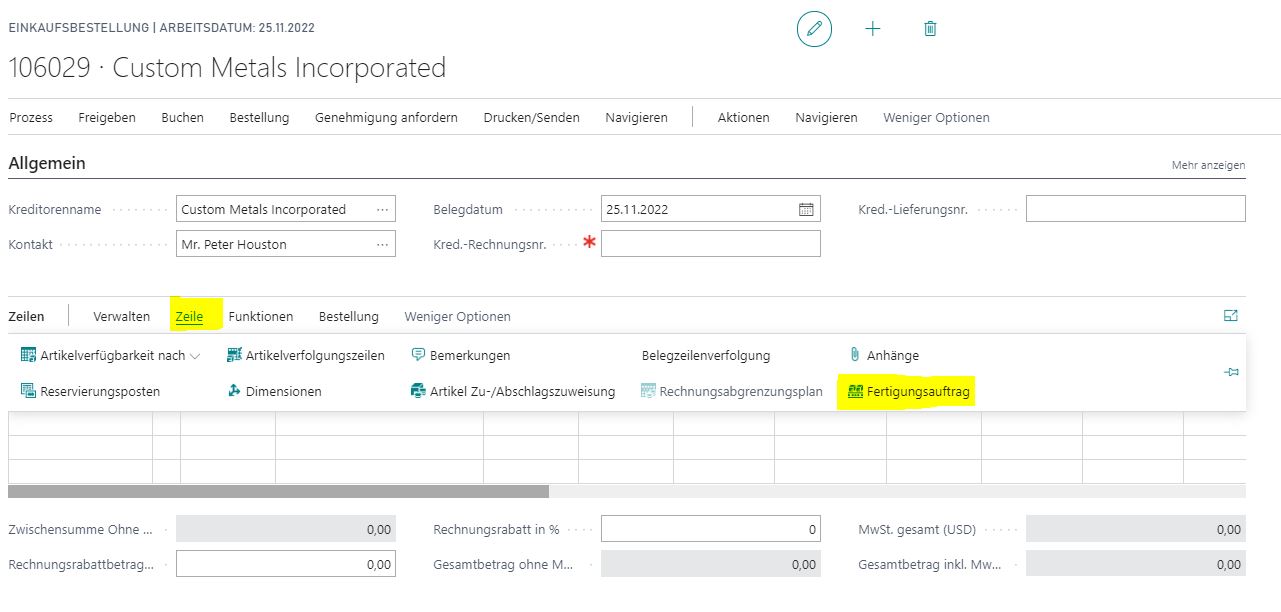This screenshot has height=612, width=1281.
Task: Click Navigieren next to Aktionen
Action: point(826,117)
